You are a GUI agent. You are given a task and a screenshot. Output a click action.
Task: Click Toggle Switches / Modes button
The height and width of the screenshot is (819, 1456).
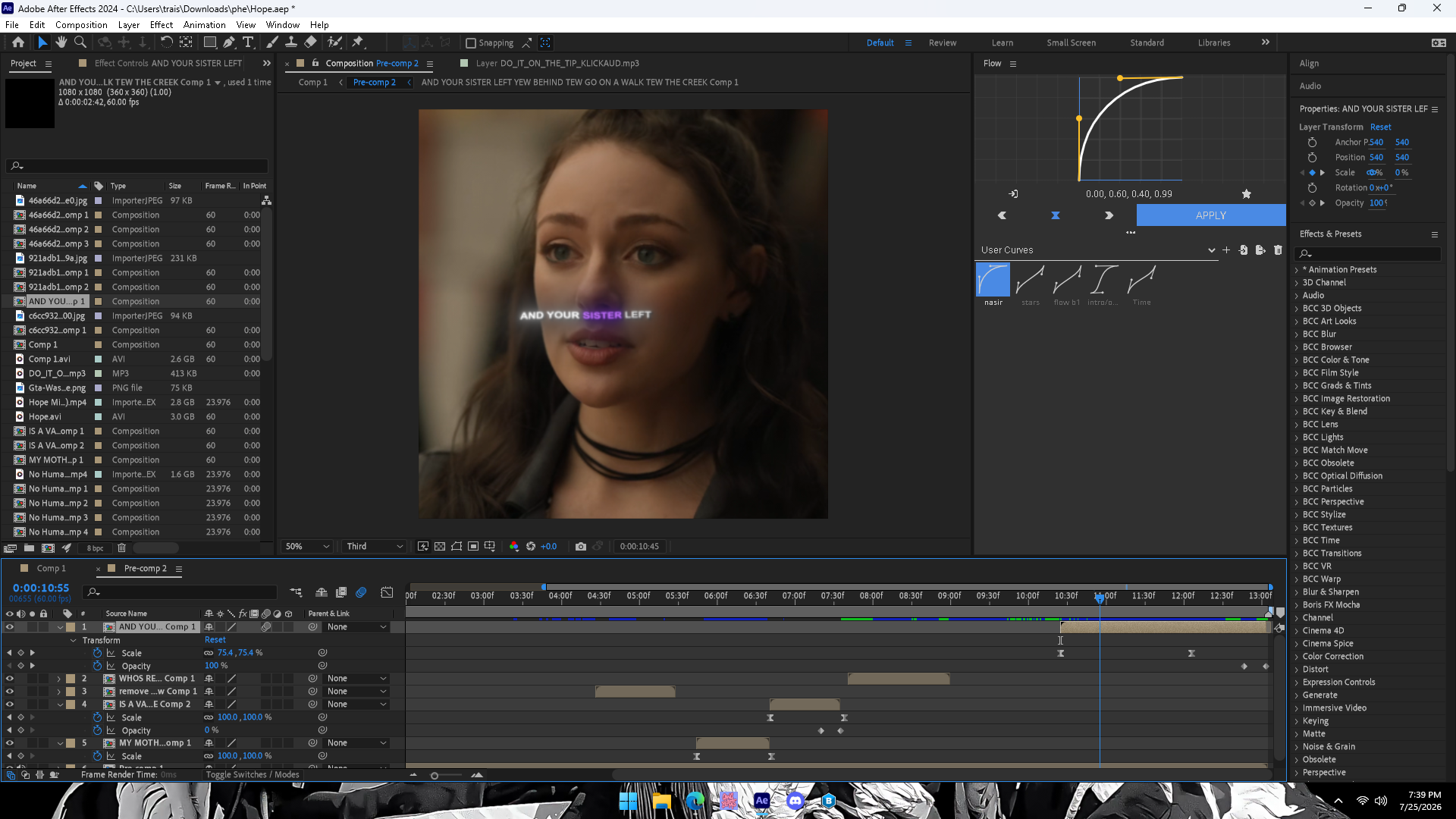pos(253,775)
